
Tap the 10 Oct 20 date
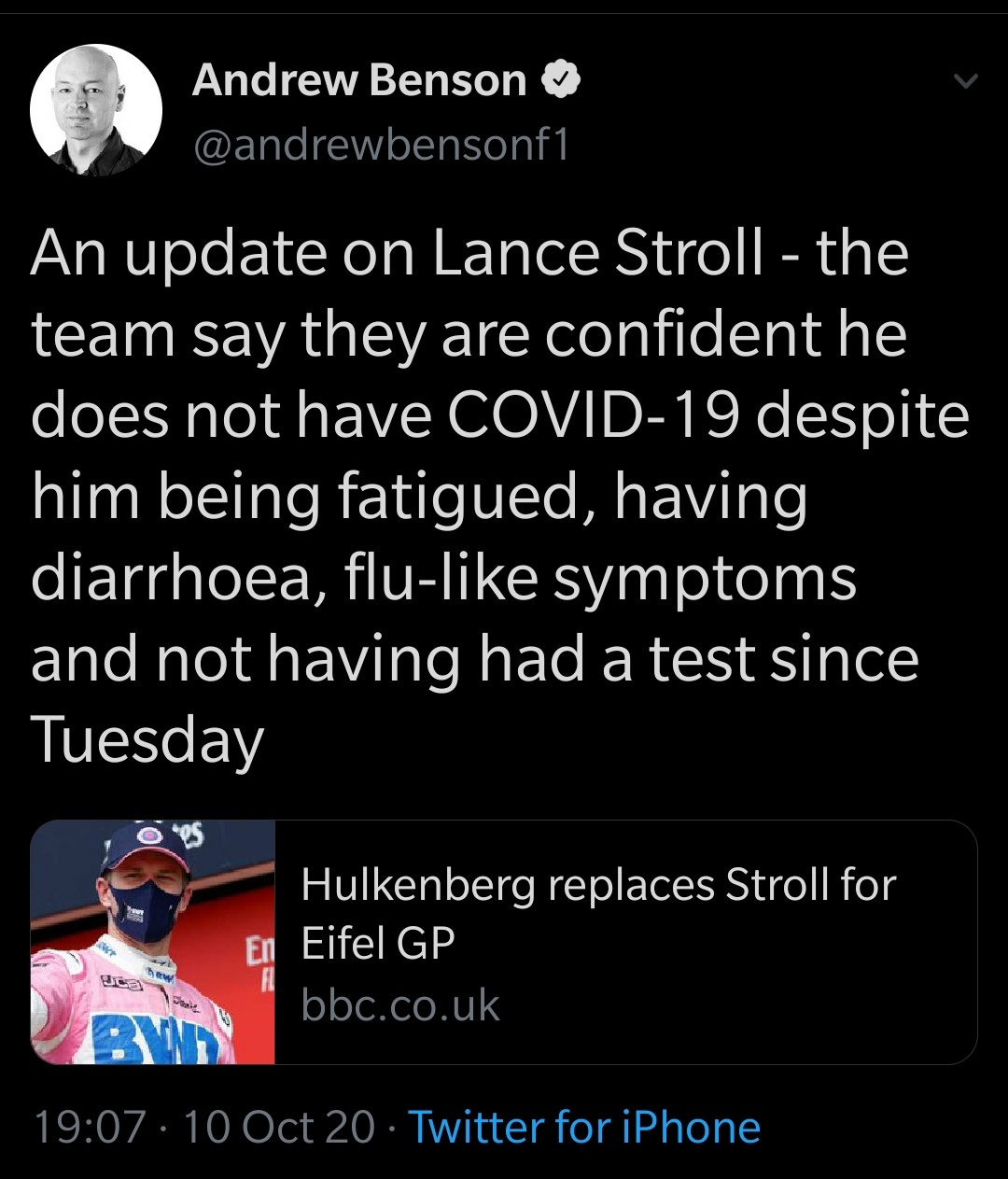(278, 1127)
